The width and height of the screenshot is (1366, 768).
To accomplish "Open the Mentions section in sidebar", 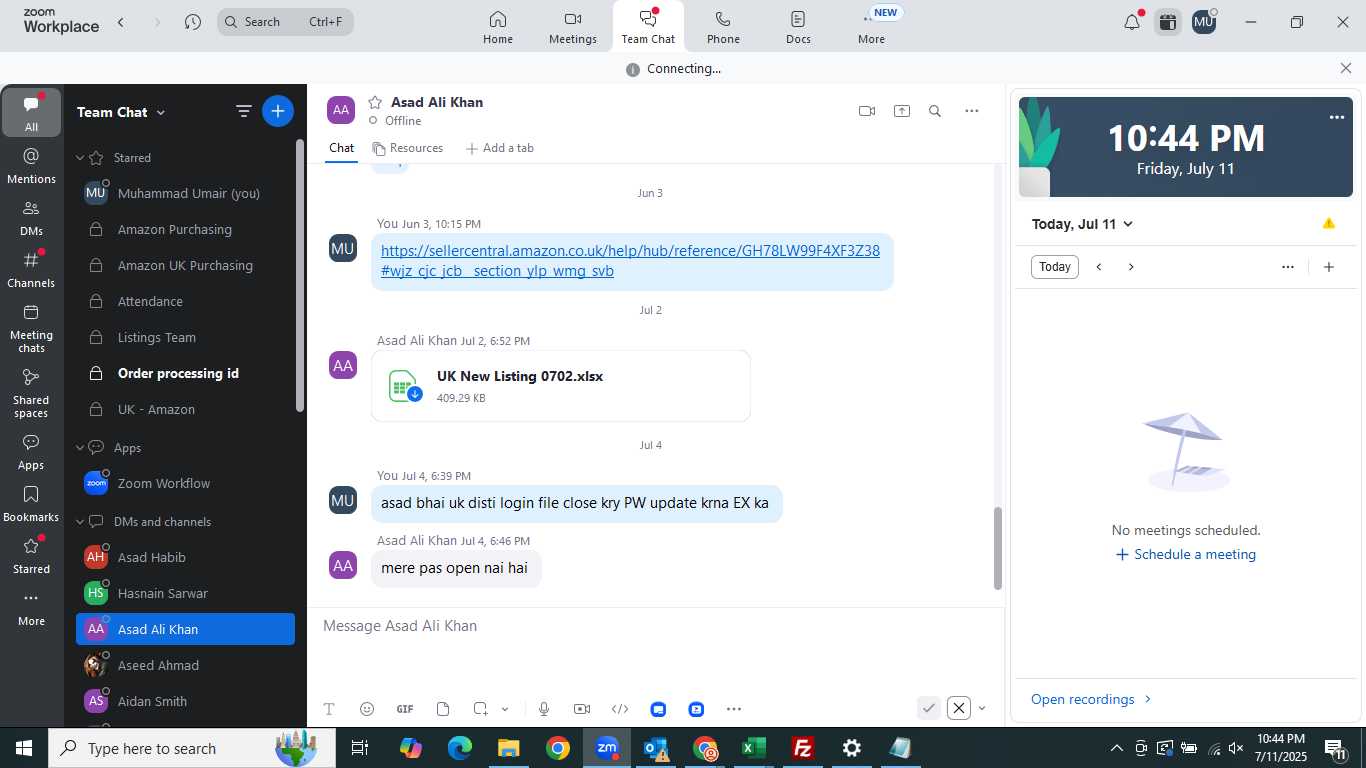I will point(31,165).
